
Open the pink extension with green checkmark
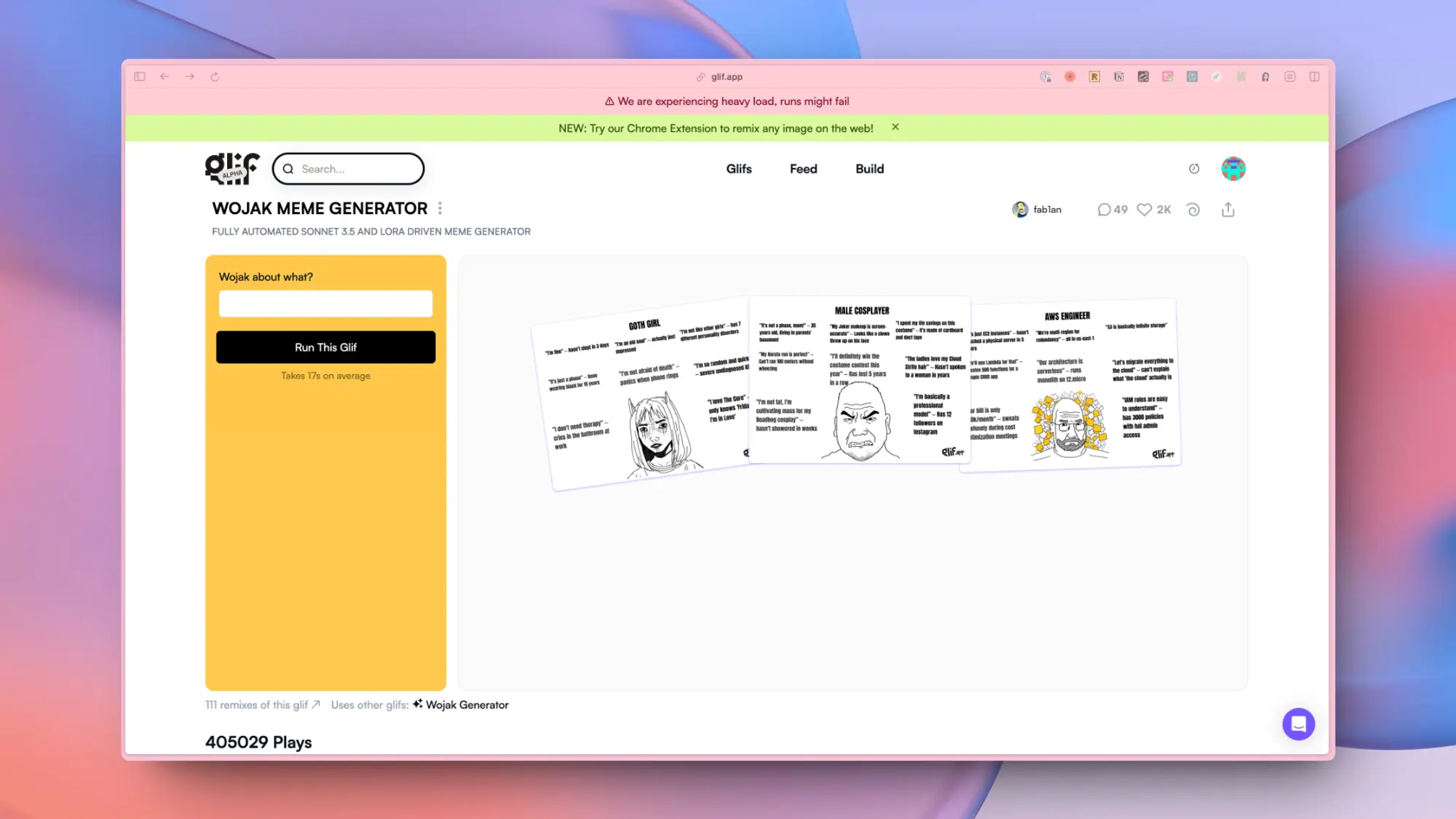[1168, 76]
